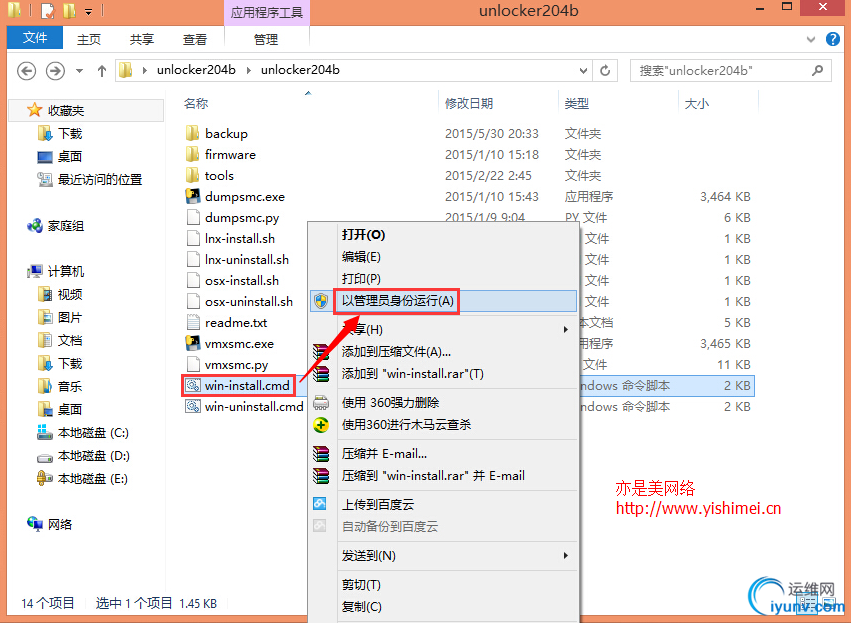Refresh the address bar location
The image size is (851, 623).
click(605, 71)
